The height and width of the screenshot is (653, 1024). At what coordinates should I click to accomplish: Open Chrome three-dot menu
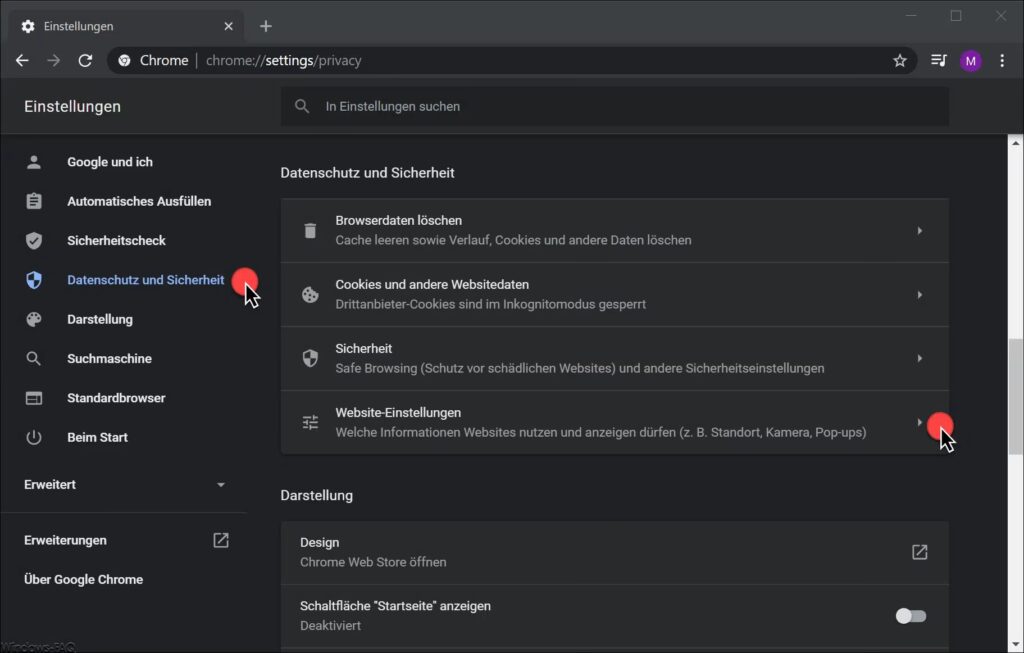(x=1002, y=61)
